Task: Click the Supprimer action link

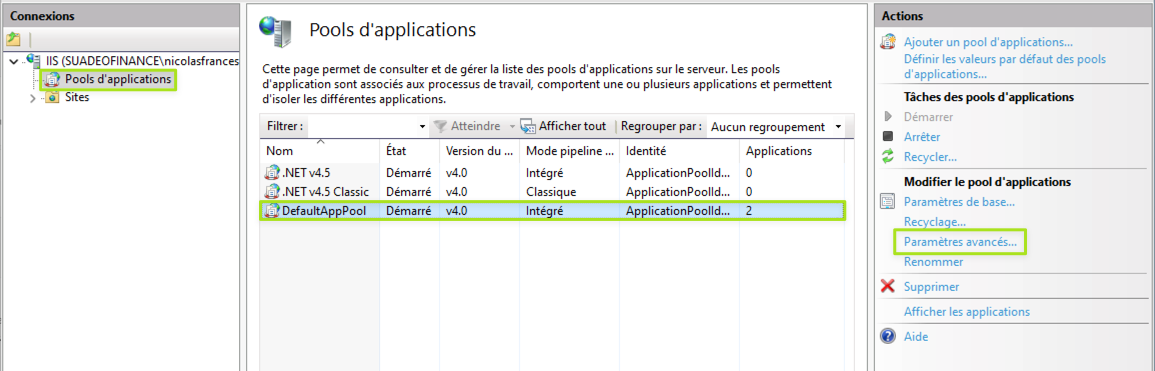Action: pyautogui.click(x=931, y=286)
